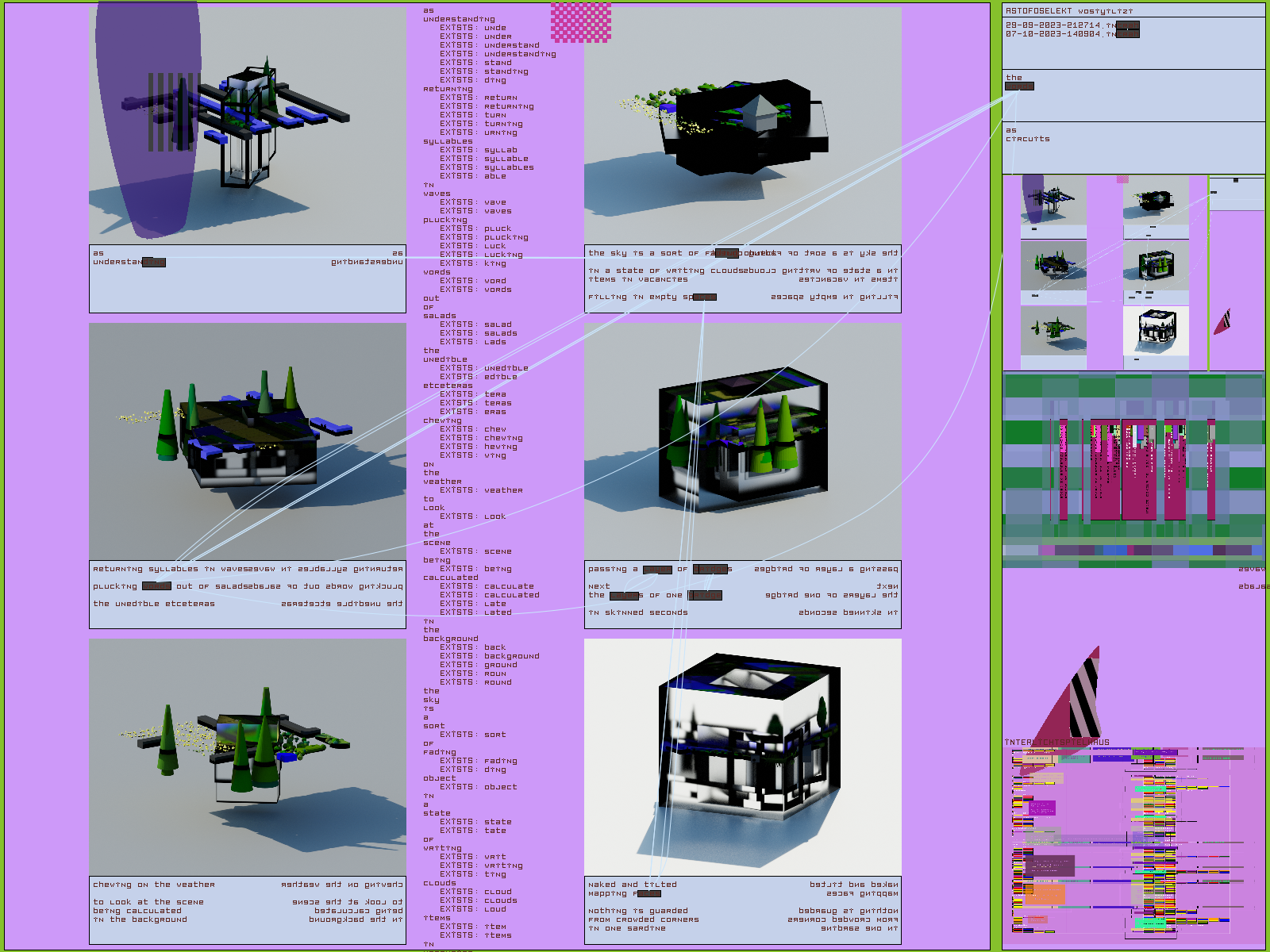
Task: Click the highlighted "layer" in "passing a layer"
Action: [657, 570]
